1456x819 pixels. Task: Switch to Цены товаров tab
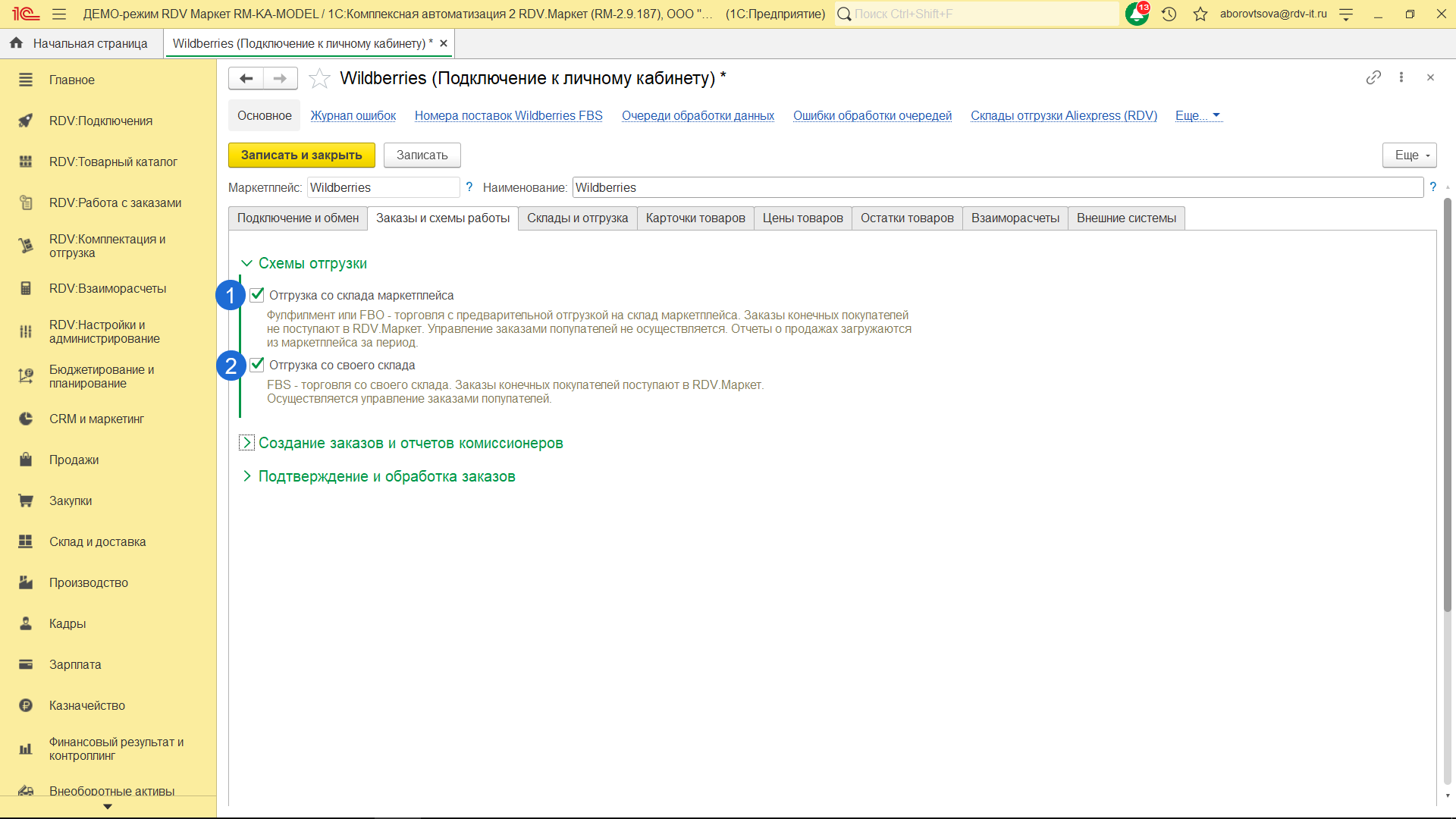(x=802, y=218)
